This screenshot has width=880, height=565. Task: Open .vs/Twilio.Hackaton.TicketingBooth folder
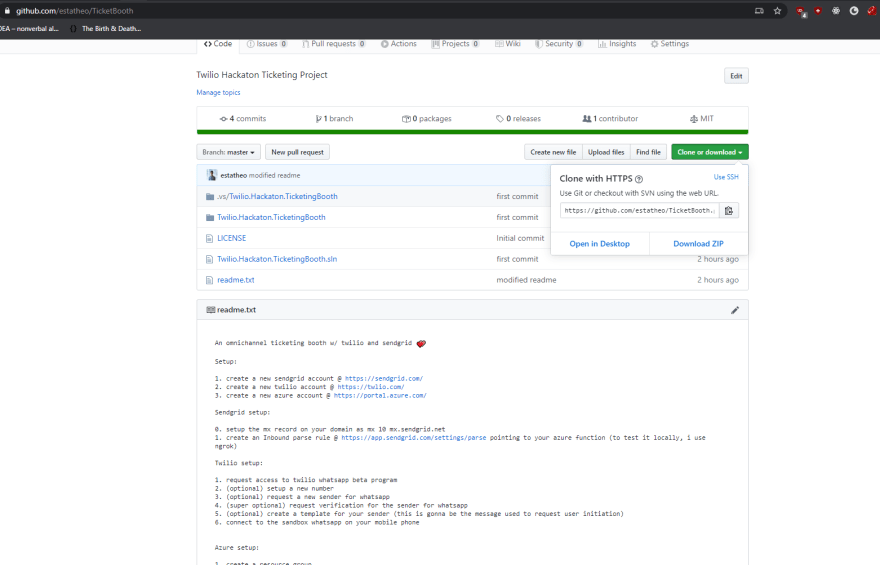277,196
